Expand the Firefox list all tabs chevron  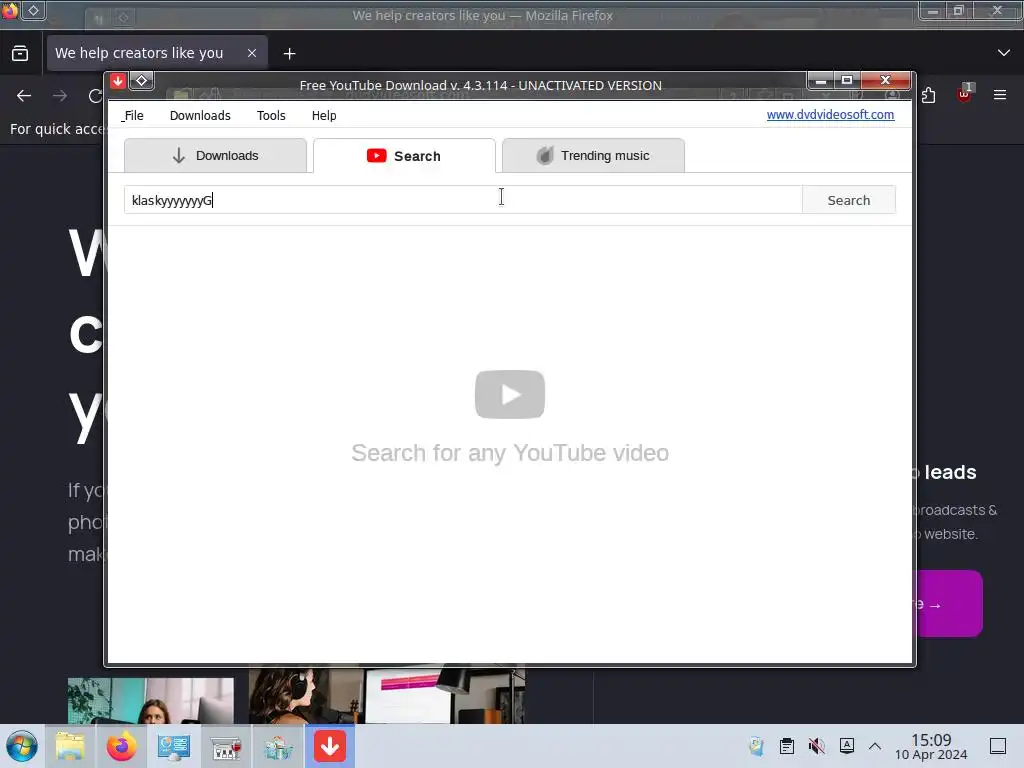[x=1004, y=53]
